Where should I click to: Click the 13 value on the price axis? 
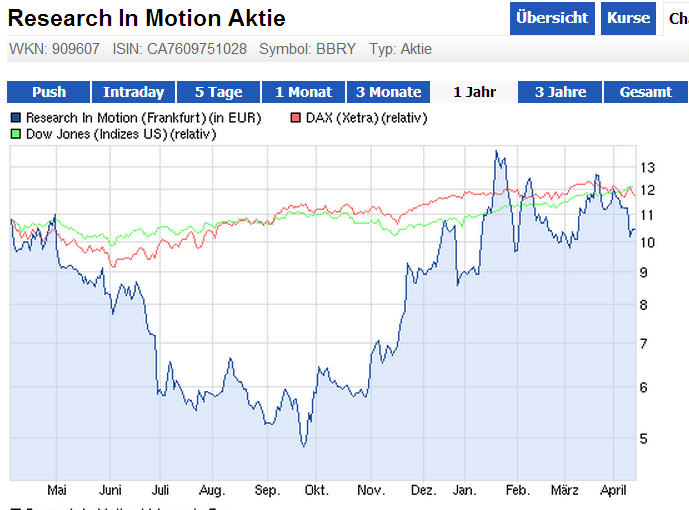coord(647,167)
